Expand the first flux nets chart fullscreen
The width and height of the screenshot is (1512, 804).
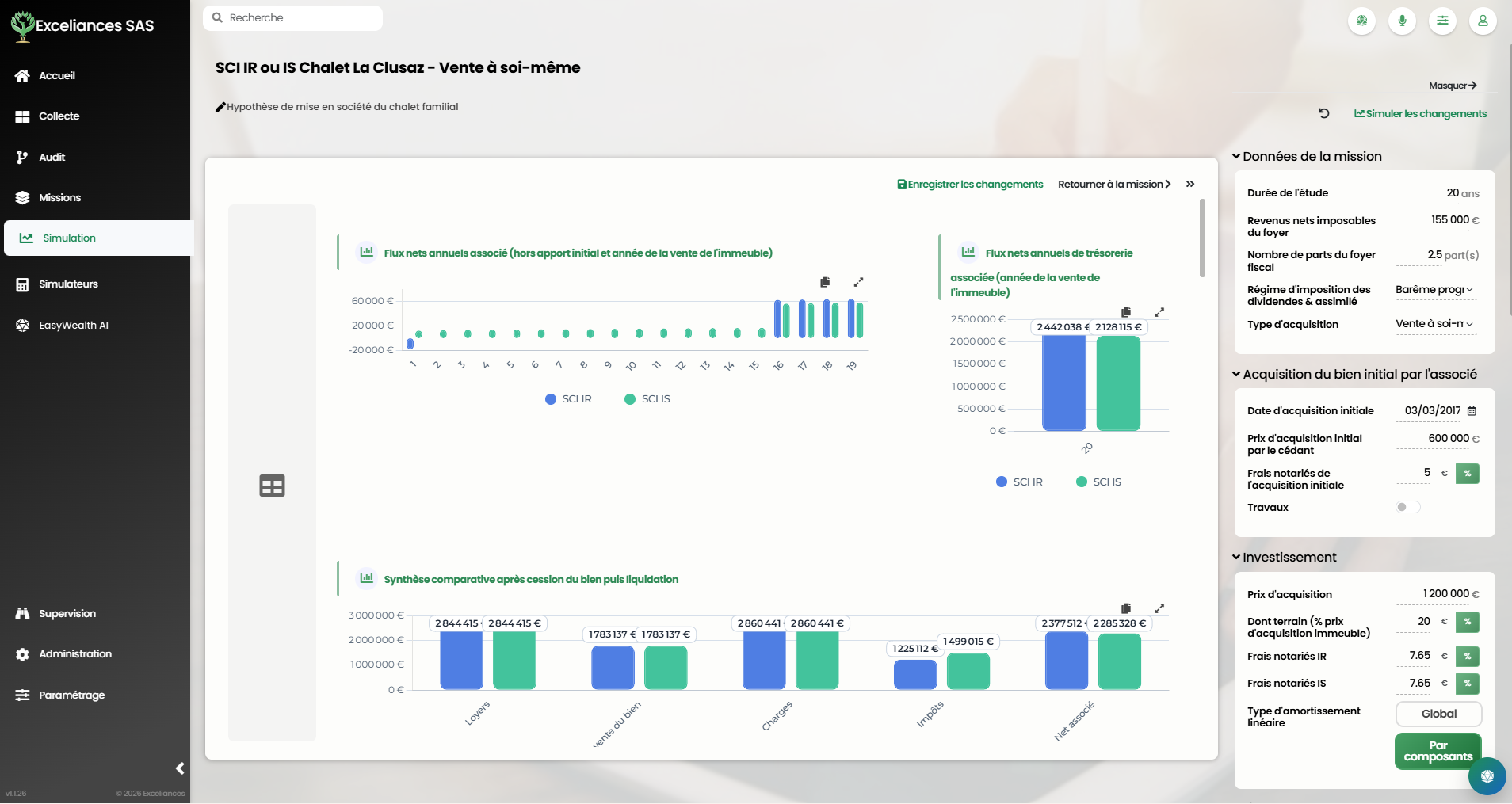coord(858,282)
